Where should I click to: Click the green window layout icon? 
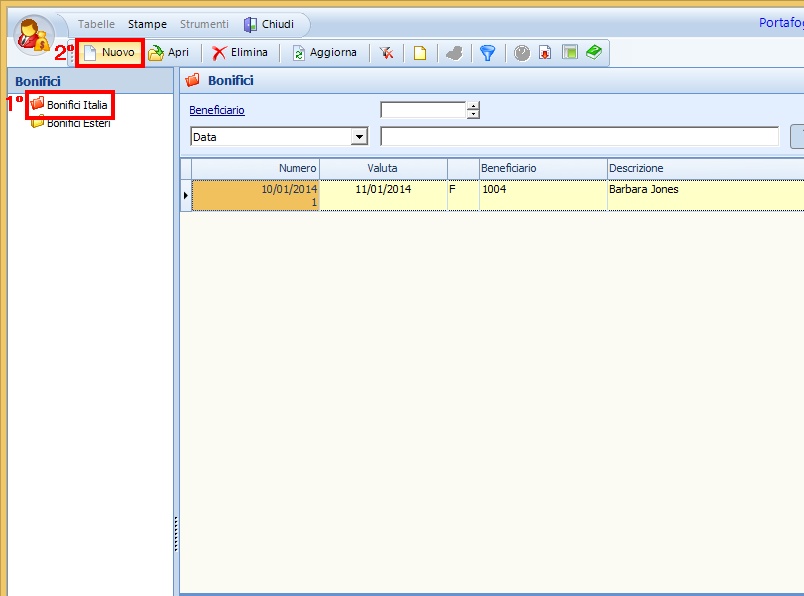(569, 53)
